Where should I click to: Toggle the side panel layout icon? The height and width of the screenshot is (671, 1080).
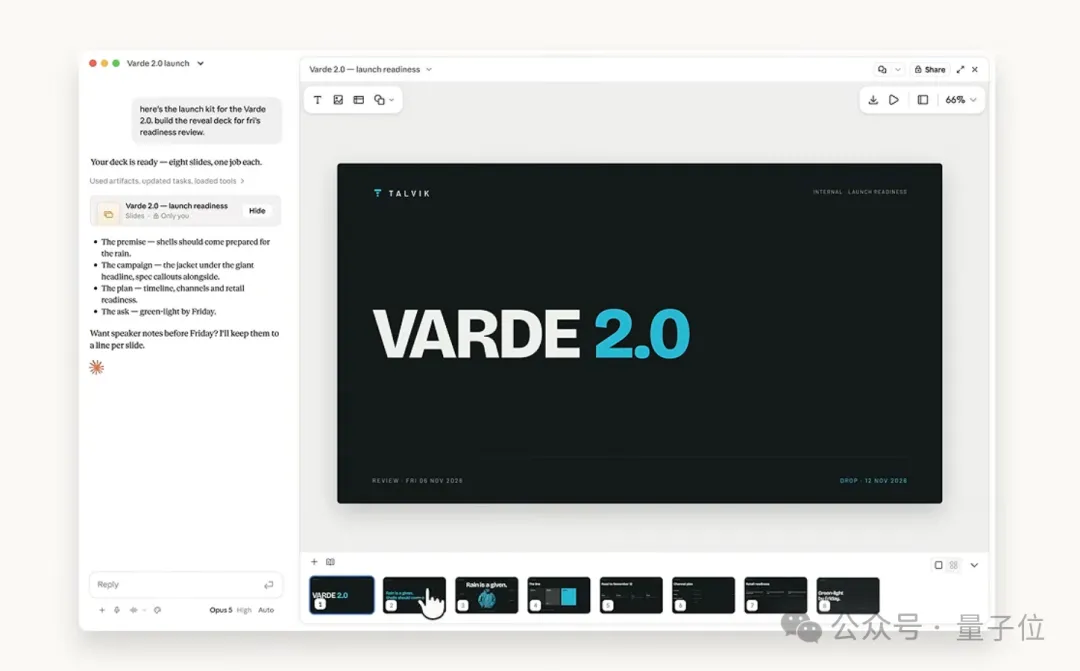pyautogui.click(x=923, y=100)
